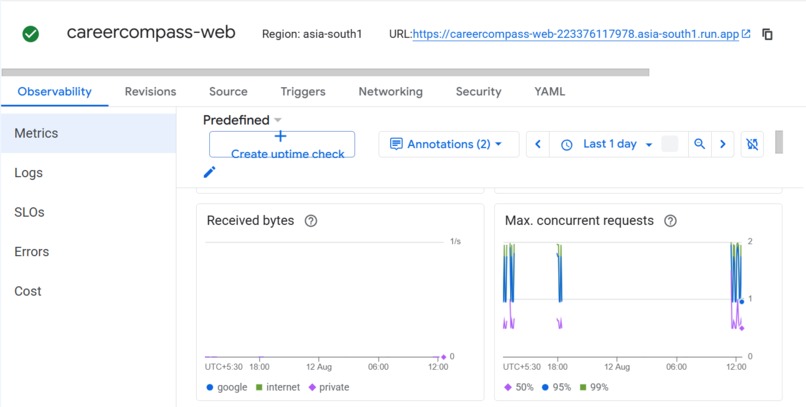Switch to the Revisions tab
This screenshot has height=407, width=806.
pos(151,91)
